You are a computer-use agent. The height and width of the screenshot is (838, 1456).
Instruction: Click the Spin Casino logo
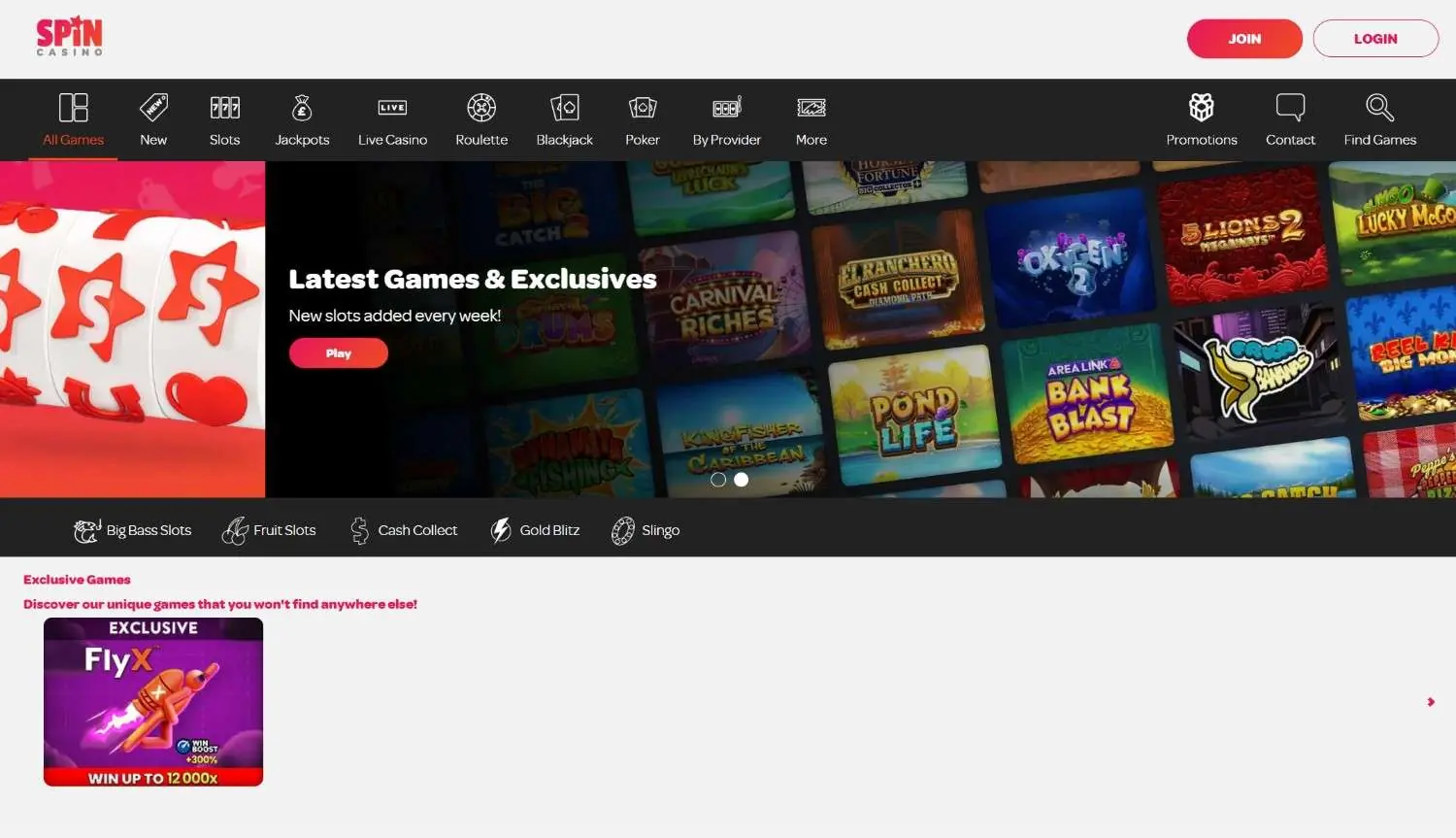tap(69, 37)
